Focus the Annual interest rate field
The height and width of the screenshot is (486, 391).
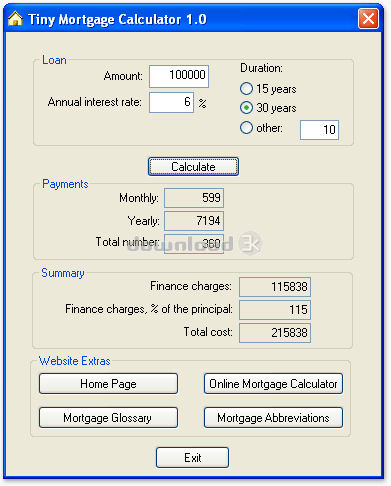point(171,103)
